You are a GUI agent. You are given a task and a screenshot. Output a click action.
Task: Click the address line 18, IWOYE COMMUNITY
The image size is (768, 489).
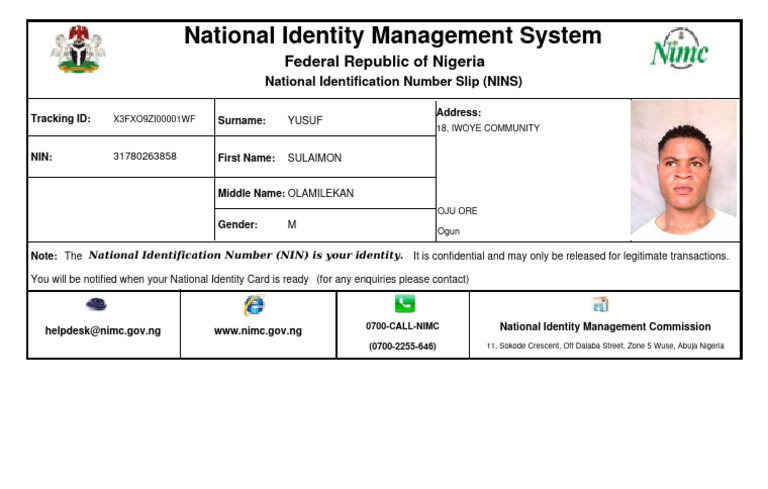click(488, 128)
